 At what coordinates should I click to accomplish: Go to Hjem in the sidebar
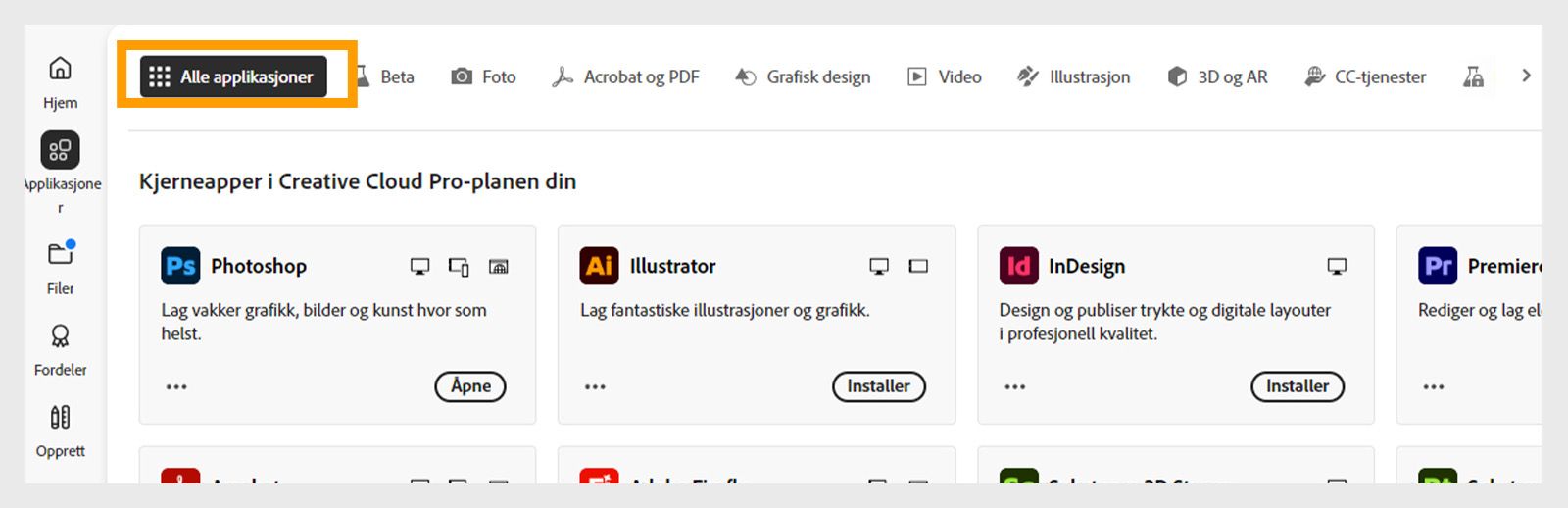[60, 82]
